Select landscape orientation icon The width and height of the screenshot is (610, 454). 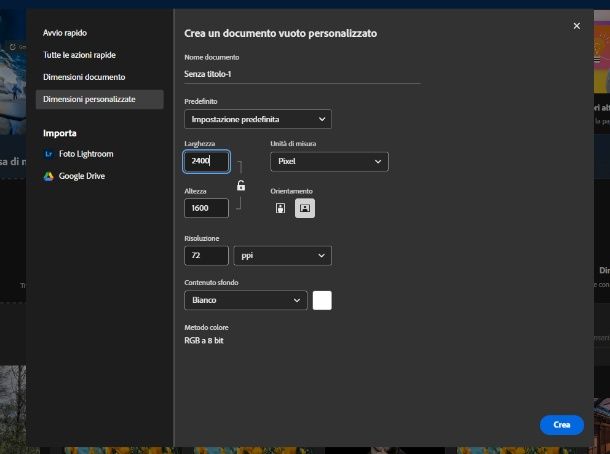point(305,208)
